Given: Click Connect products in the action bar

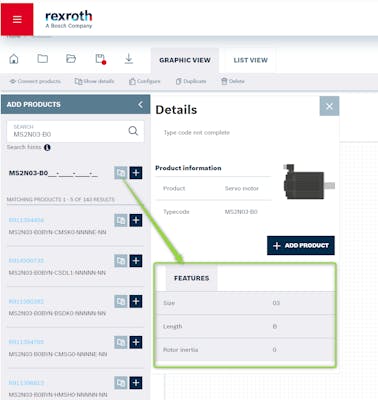Looking at the screenshot, I should tap(35, 81).
